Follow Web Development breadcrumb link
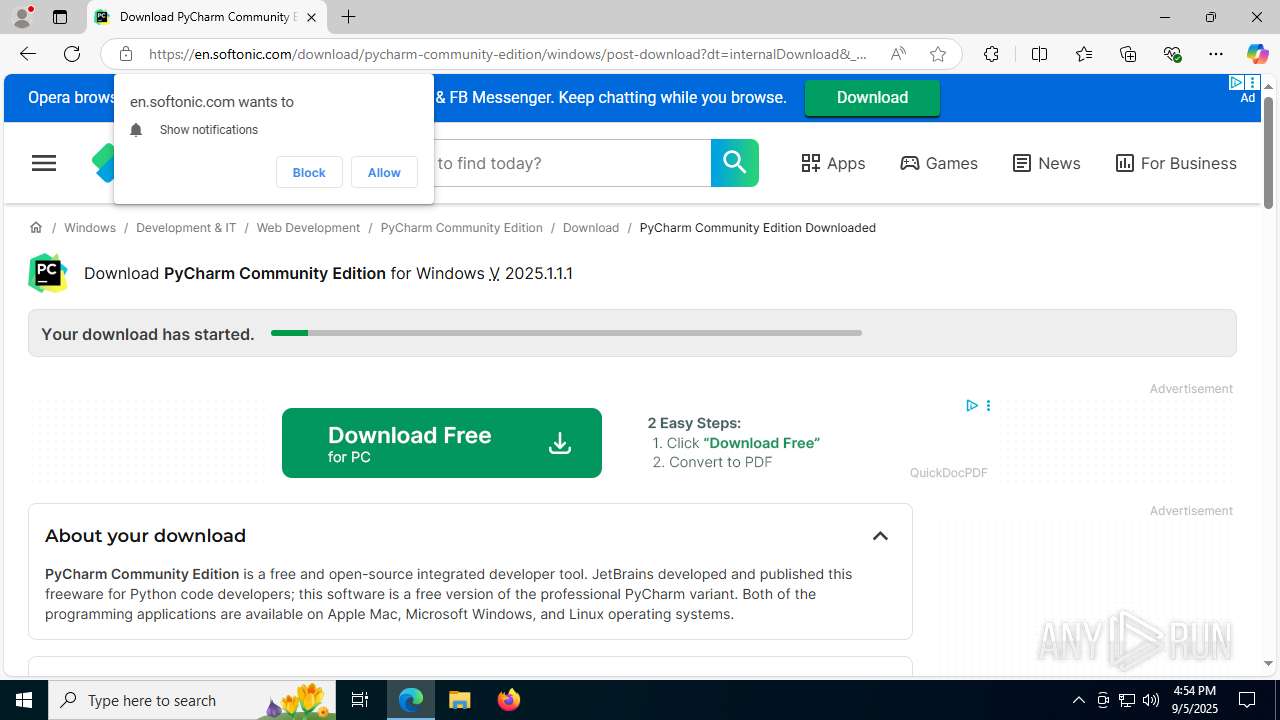1280x720 pixels. click(308, 228)
